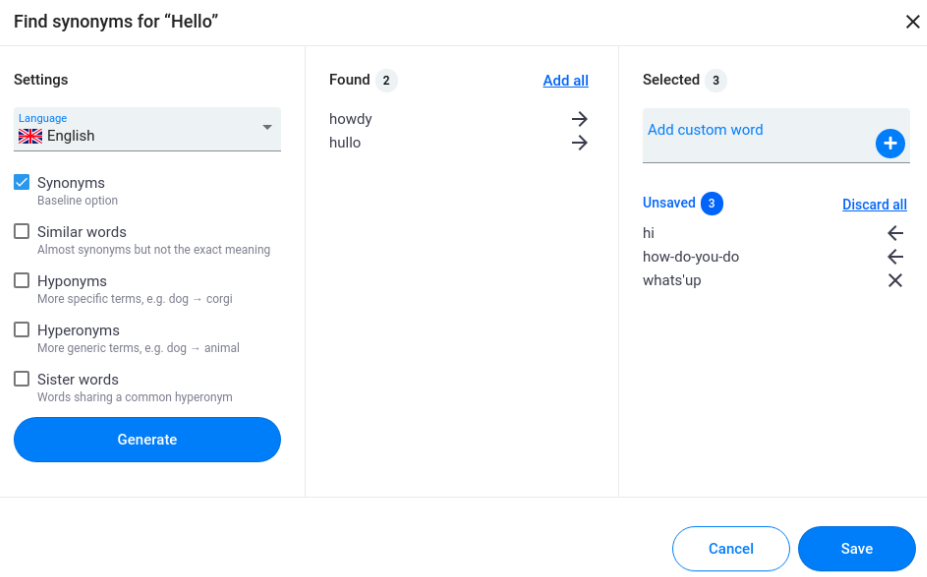The height and width of the screenshot is (577, 927).
Task: Enable the Hyponyms checkbox
Action: click(22, 281)
